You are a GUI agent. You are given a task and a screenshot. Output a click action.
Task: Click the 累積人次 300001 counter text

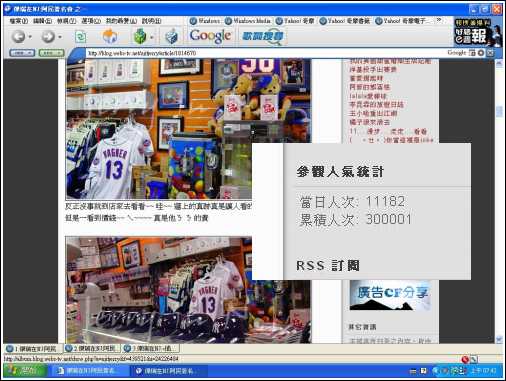coord(355,219)
